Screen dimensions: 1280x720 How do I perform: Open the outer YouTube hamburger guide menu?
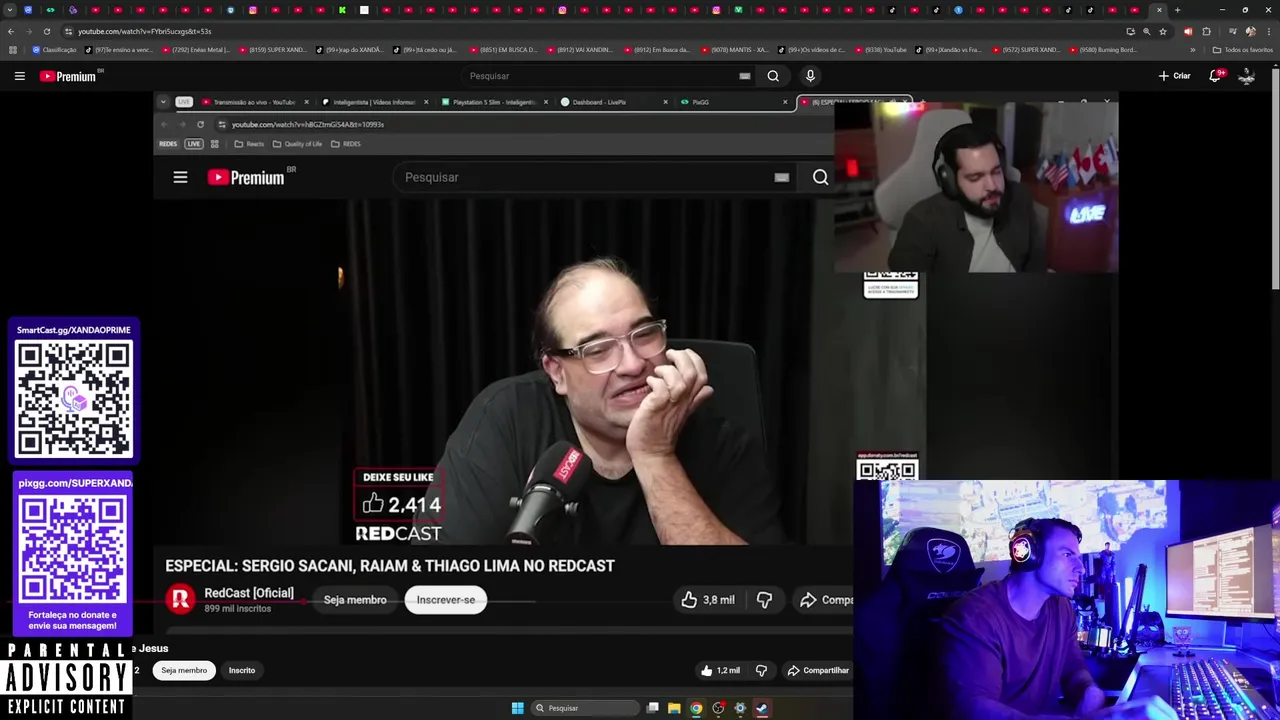click(x=19, y=76)
